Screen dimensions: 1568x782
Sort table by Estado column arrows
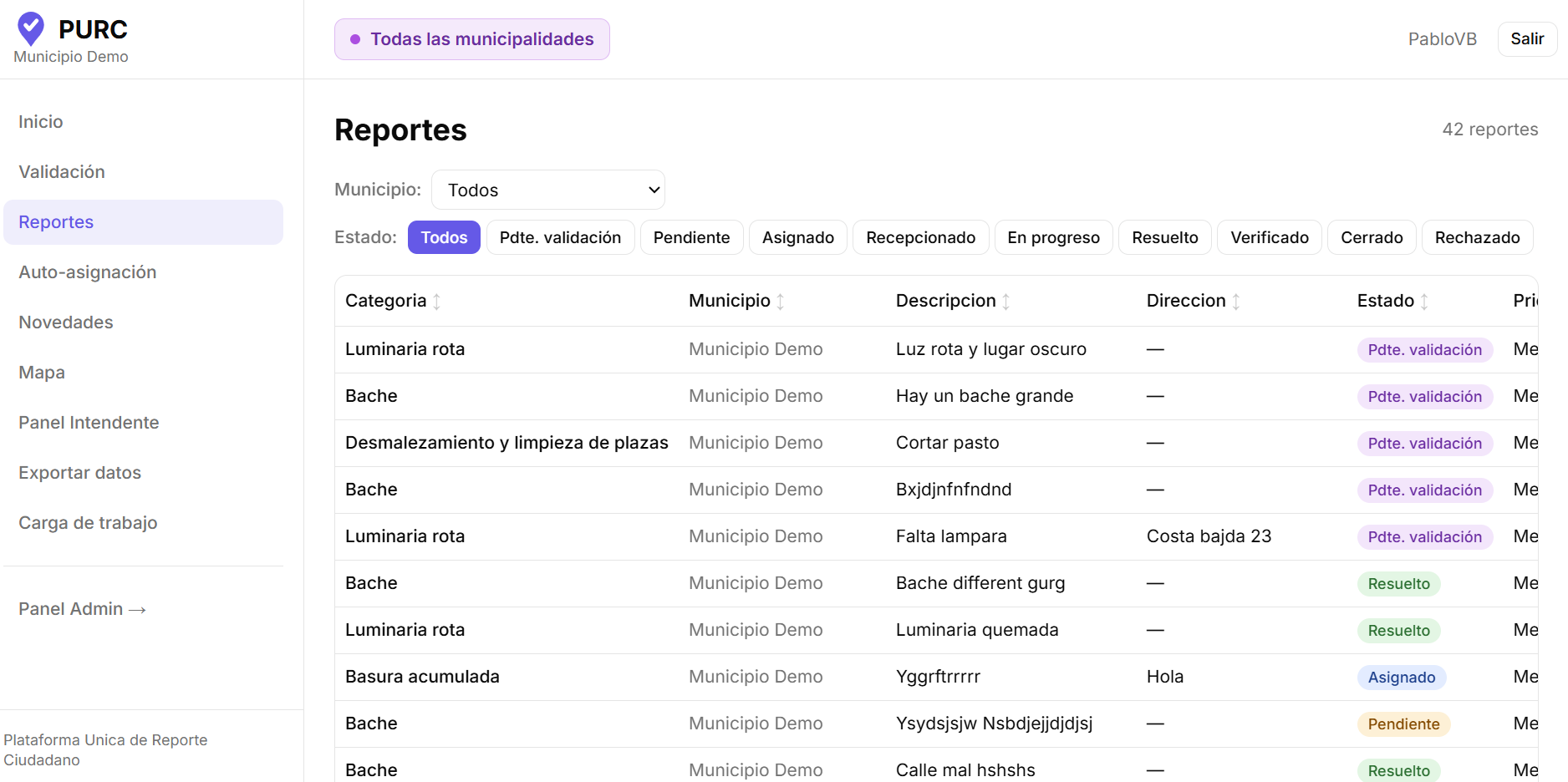pos(1424,302)
